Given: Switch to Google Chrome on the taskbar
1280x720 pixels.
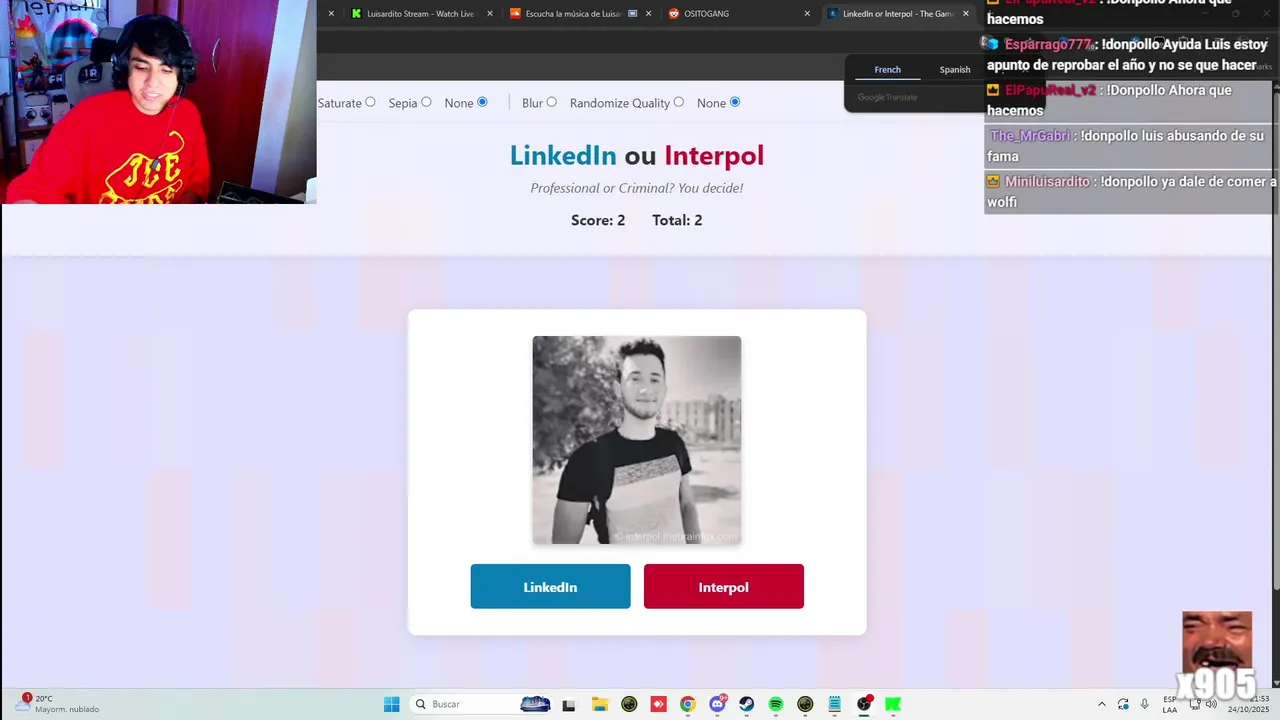Looking at the screenshot, I should pos(687,704).
